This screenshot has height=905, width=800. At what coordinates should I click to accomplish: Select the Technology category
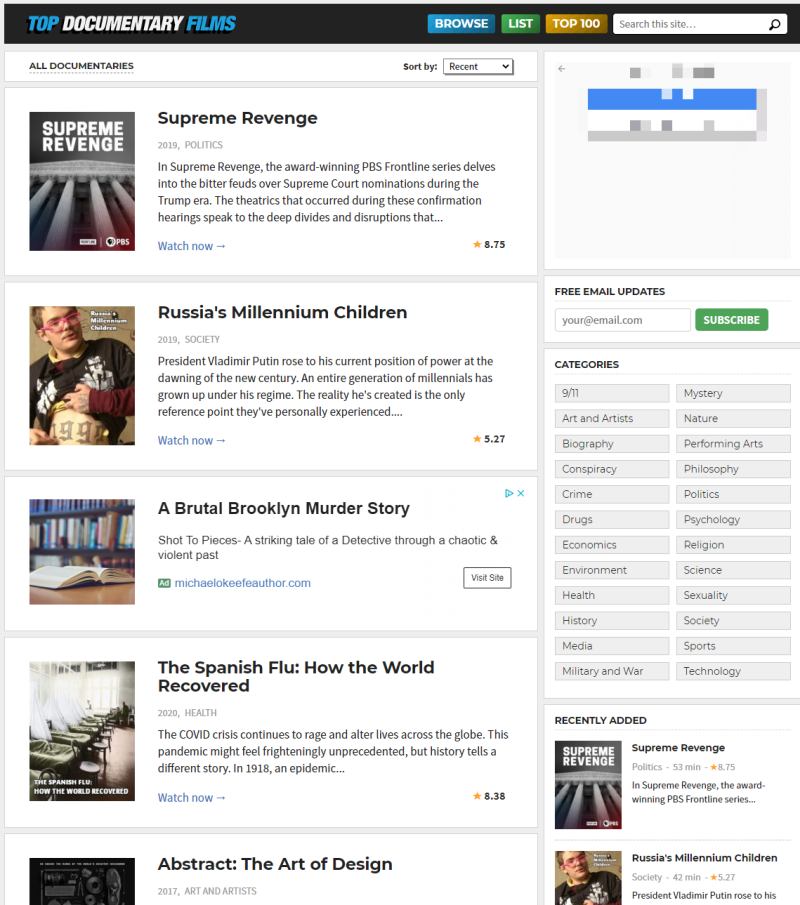[733, 671]
